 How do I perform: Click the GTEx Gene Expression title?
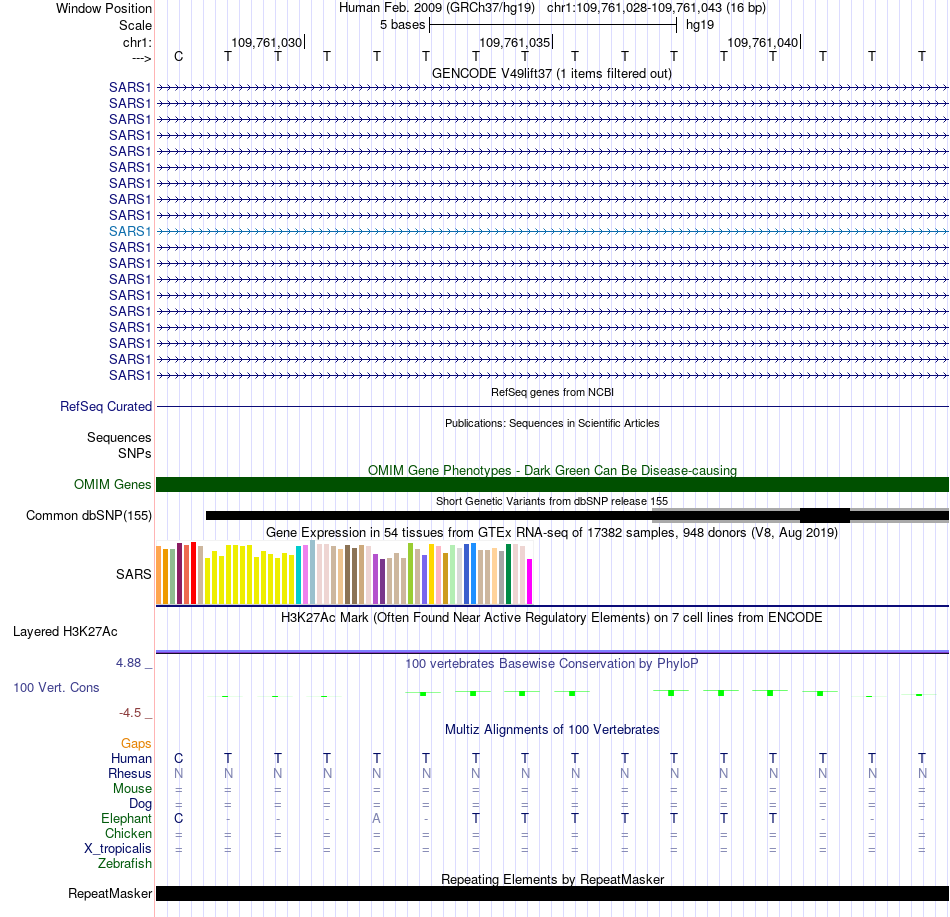click(x=552, y=533)
